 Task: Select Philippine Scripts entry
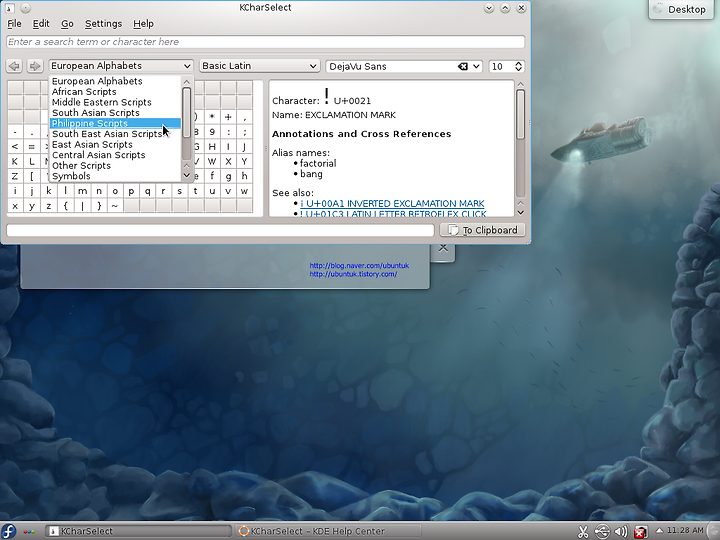[x=115, y=124]
